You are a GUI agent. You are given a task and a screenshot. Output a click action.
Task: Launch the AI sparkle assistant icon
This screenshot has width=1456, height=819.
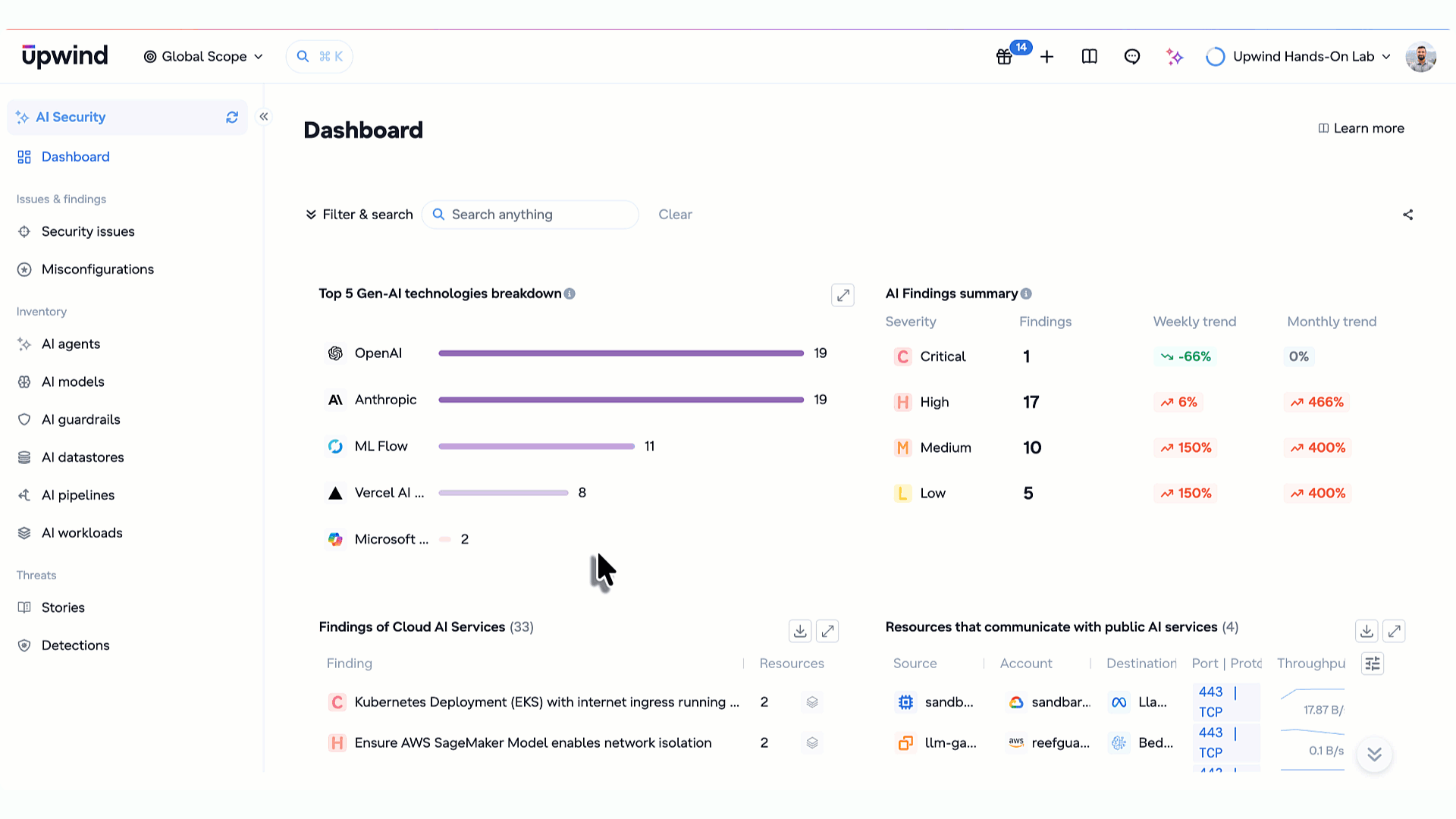1175,57
